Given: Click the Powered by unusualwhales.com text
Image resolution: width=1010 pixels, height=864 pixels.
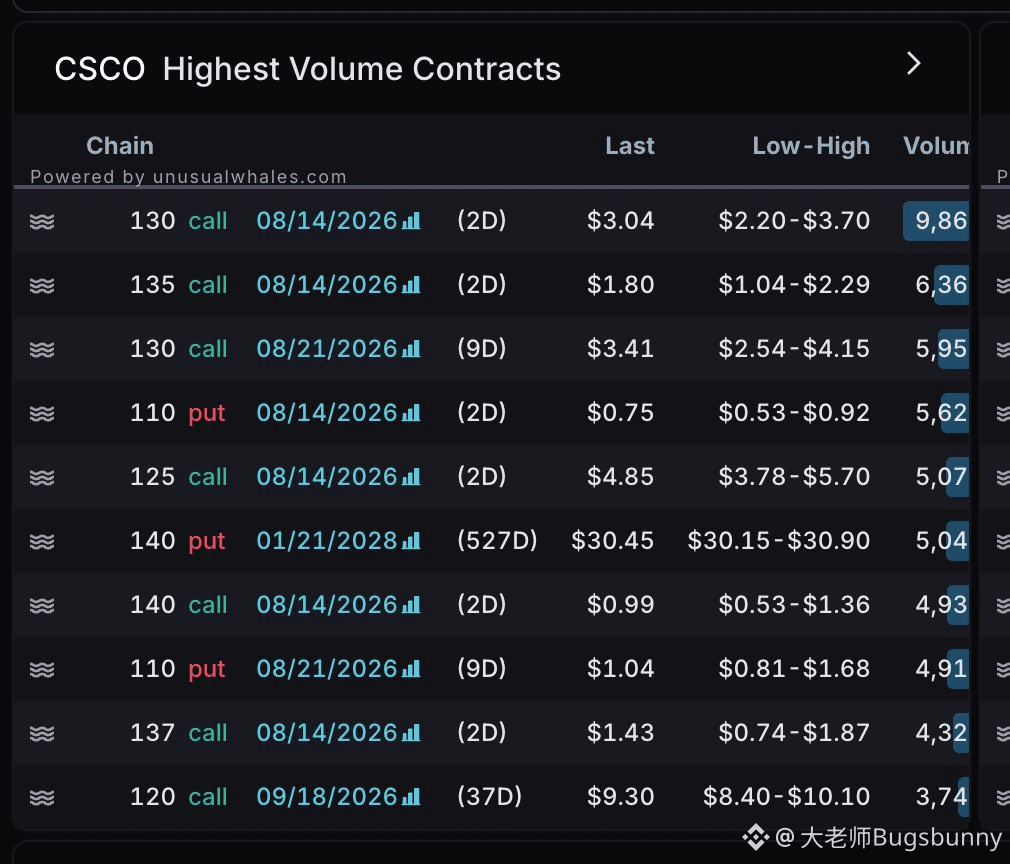Looking at the screenshot, I should 188,177.
